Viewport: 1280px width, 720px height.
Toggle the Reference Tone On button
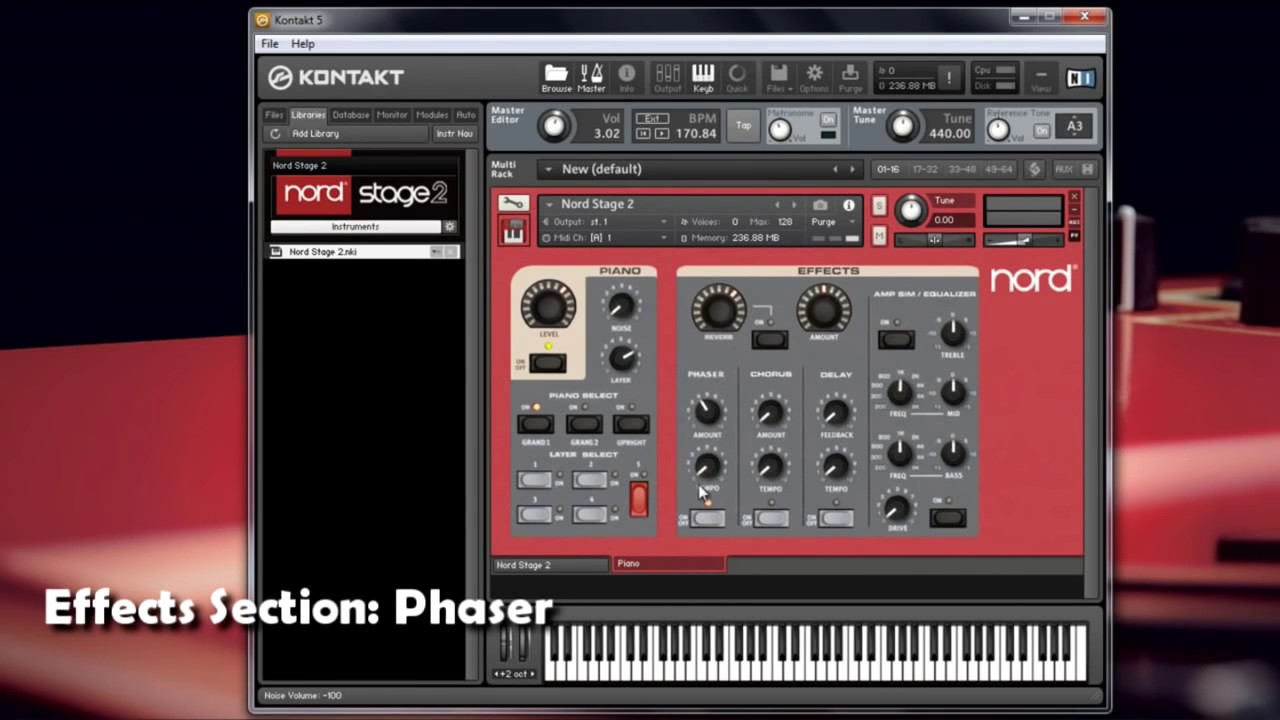pyautogui.click(x=1042, y=131)
